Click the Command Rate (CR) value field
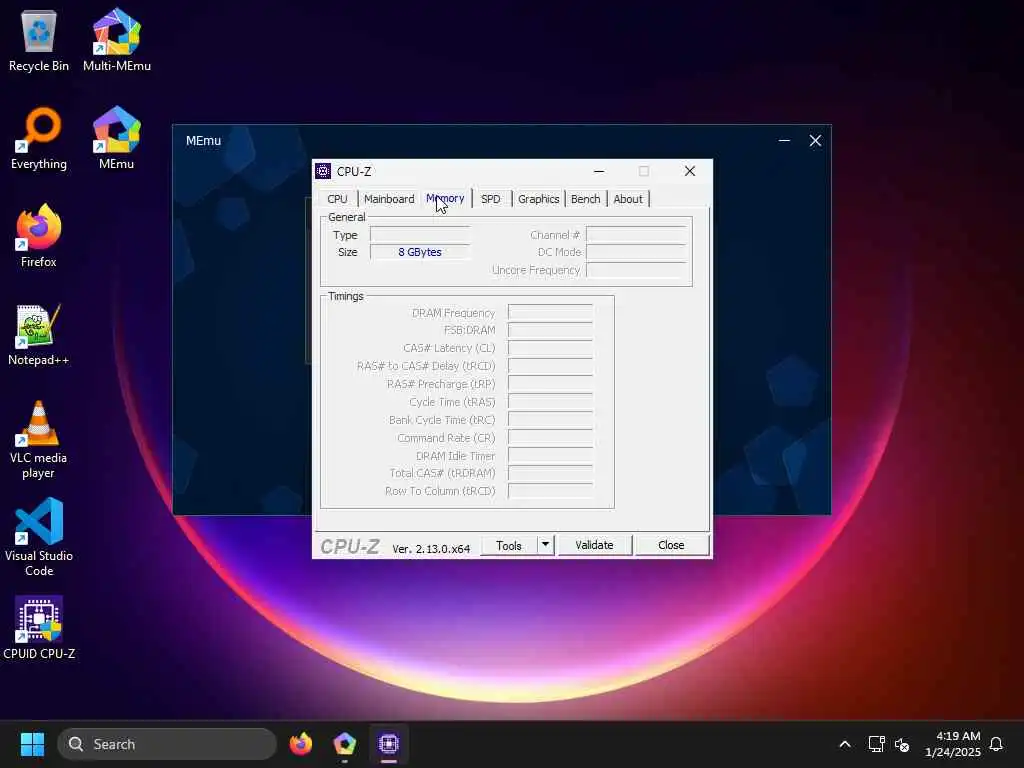Image resolution: width=1024 pixels, height=768 pixels. (550, 438)
